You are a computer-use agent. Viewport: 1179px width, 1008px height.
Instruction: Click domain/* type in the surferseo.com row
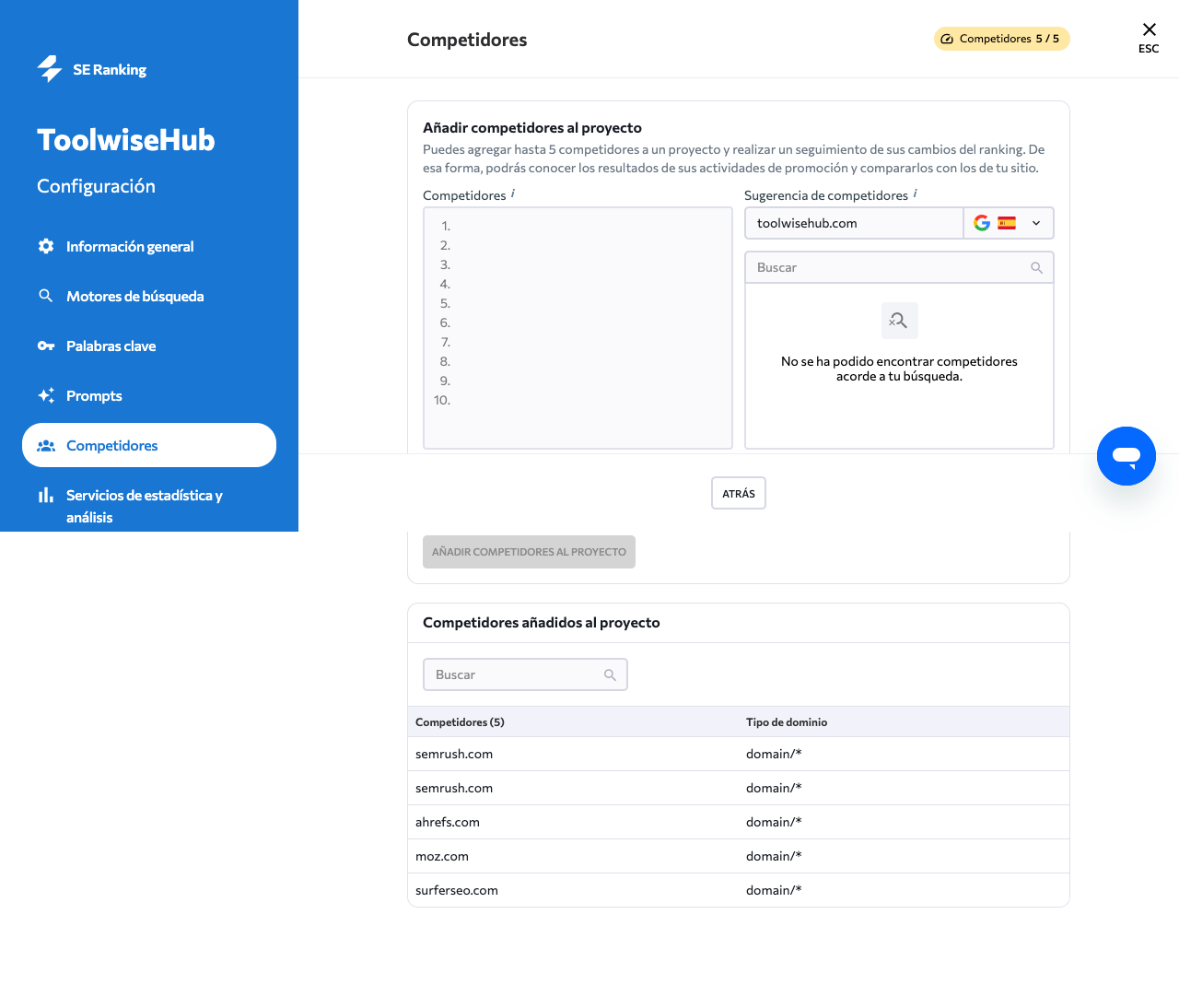[774, 890]
